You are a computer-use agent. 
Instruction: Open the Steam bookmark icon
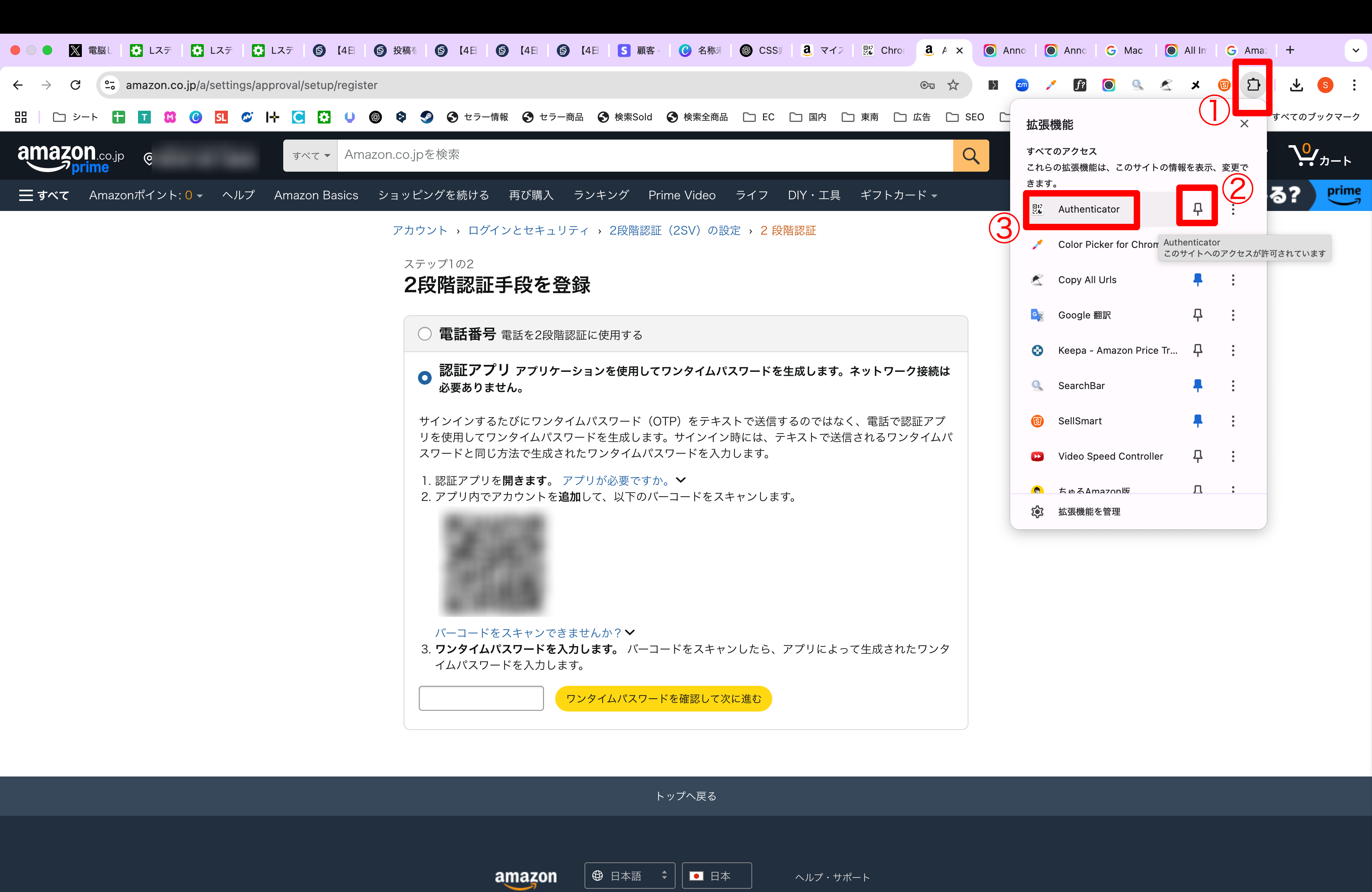click(x=426, y=117)
